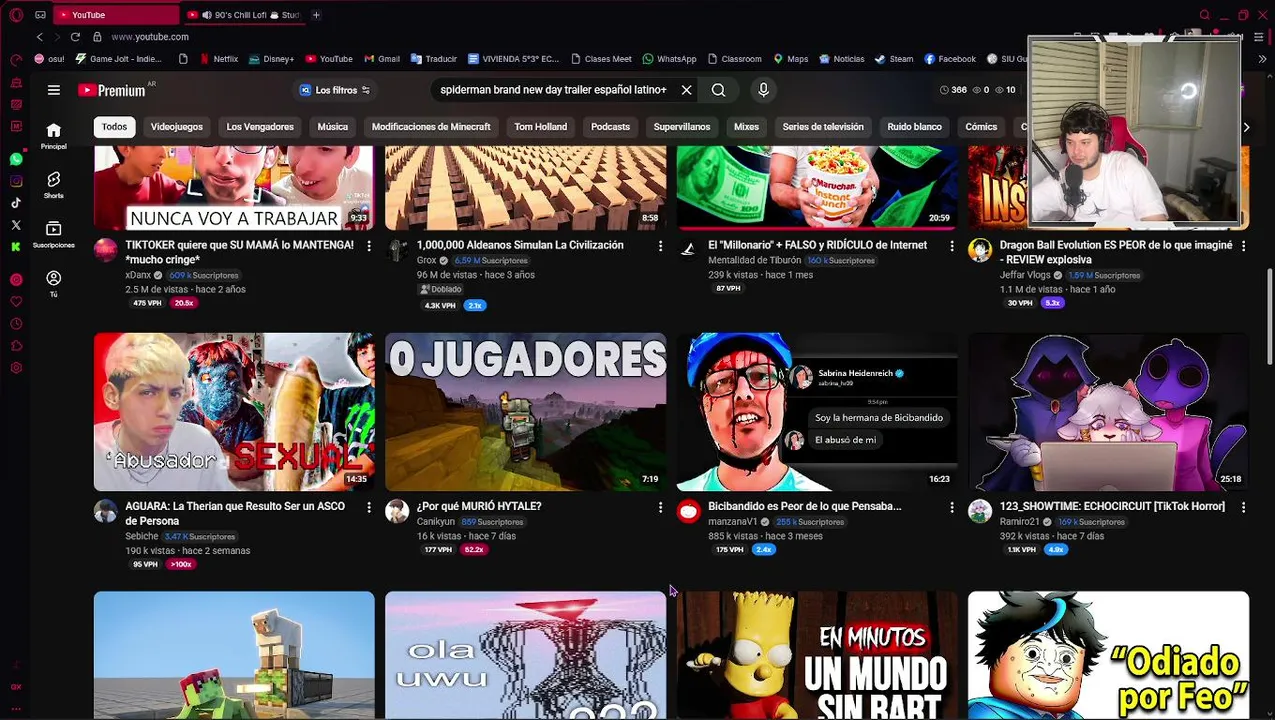Open the Gmail bookmark

[382, 59]
